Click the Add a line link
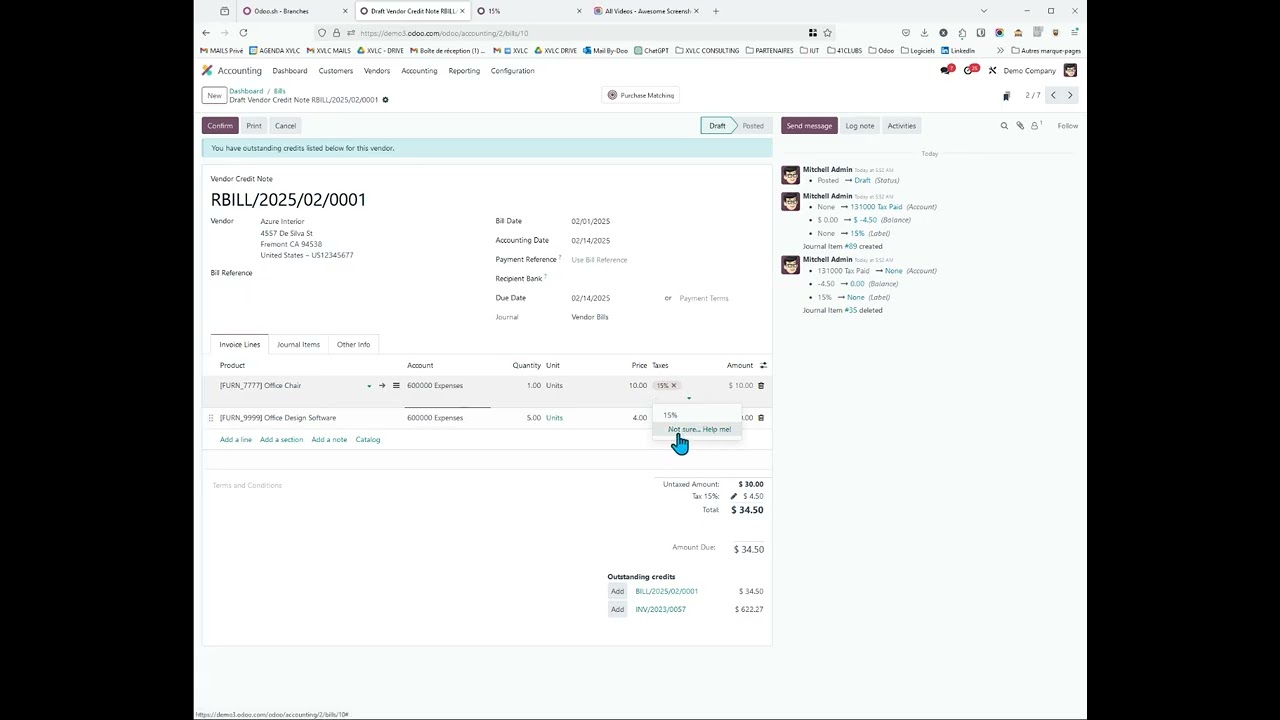 [236, 440]
